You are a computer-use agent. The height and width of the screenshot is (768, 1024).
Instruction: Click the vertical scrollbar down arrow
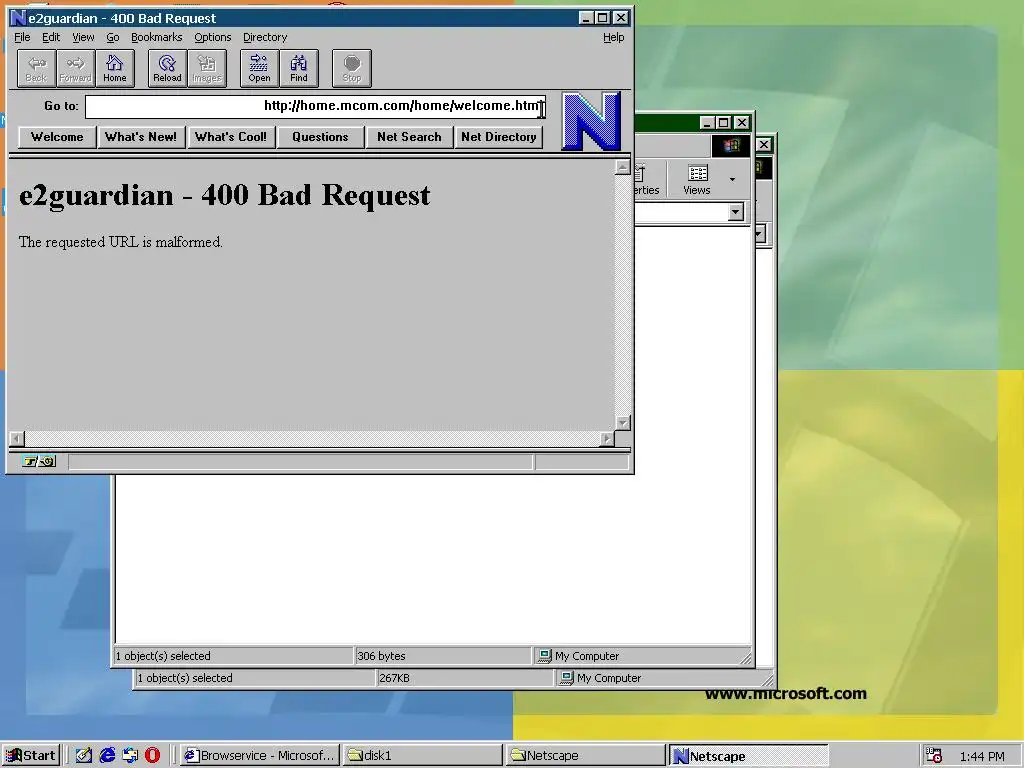coord(623,423)
